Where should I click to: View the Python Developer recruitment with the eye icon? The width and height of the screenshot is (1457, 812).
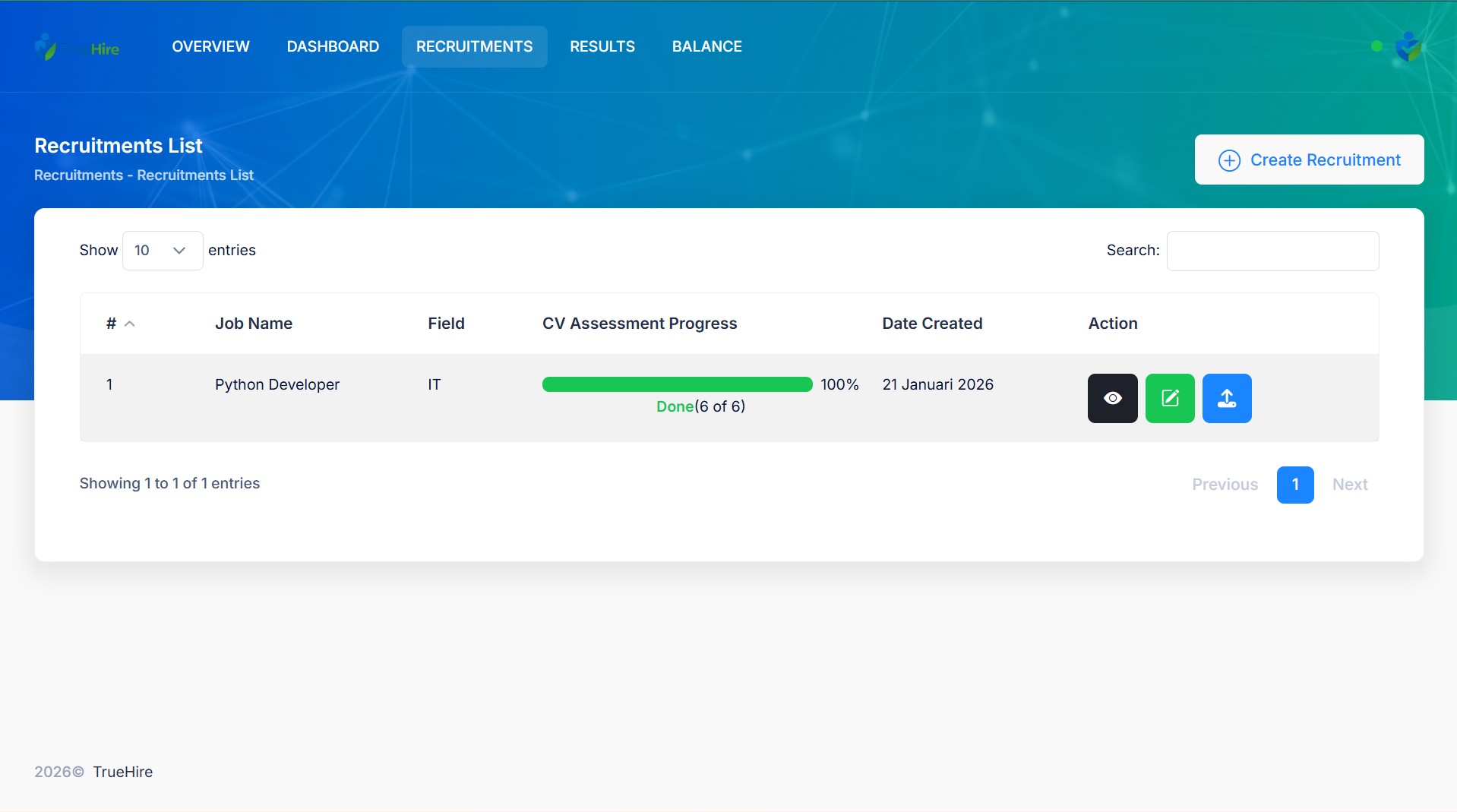1112,398
